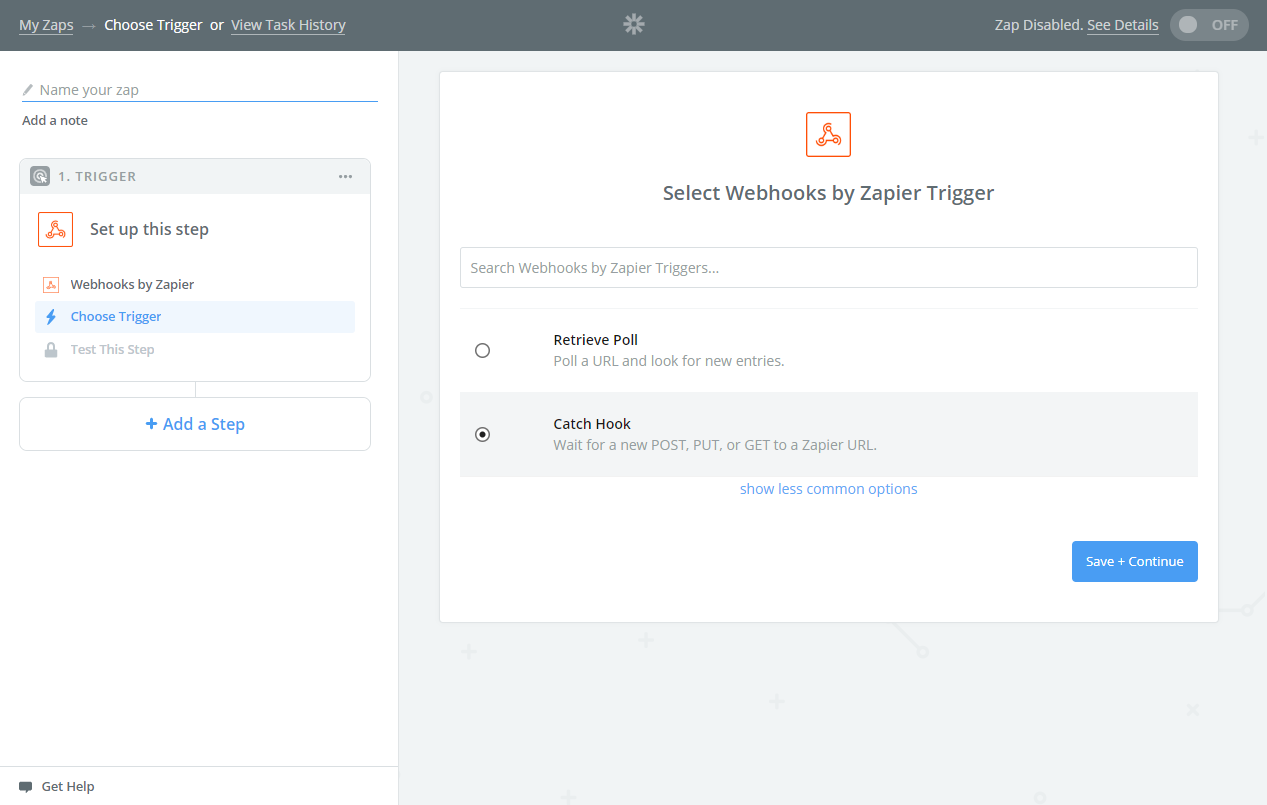Click the Save + Continue button
Viewport: 1267px width, 805px height.
[1134, 561]
